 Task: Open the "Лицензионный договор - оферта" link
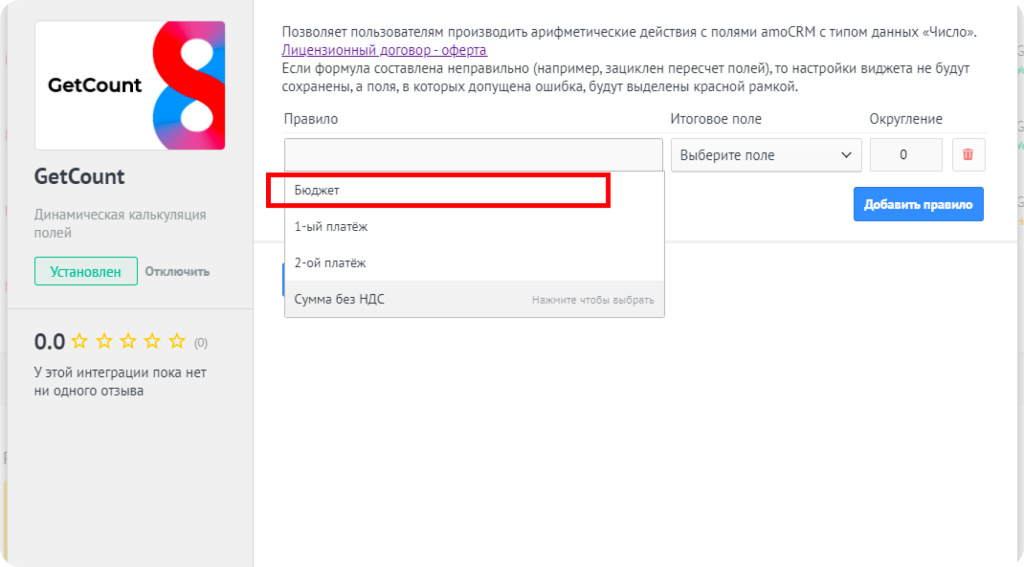pos(384,50)
